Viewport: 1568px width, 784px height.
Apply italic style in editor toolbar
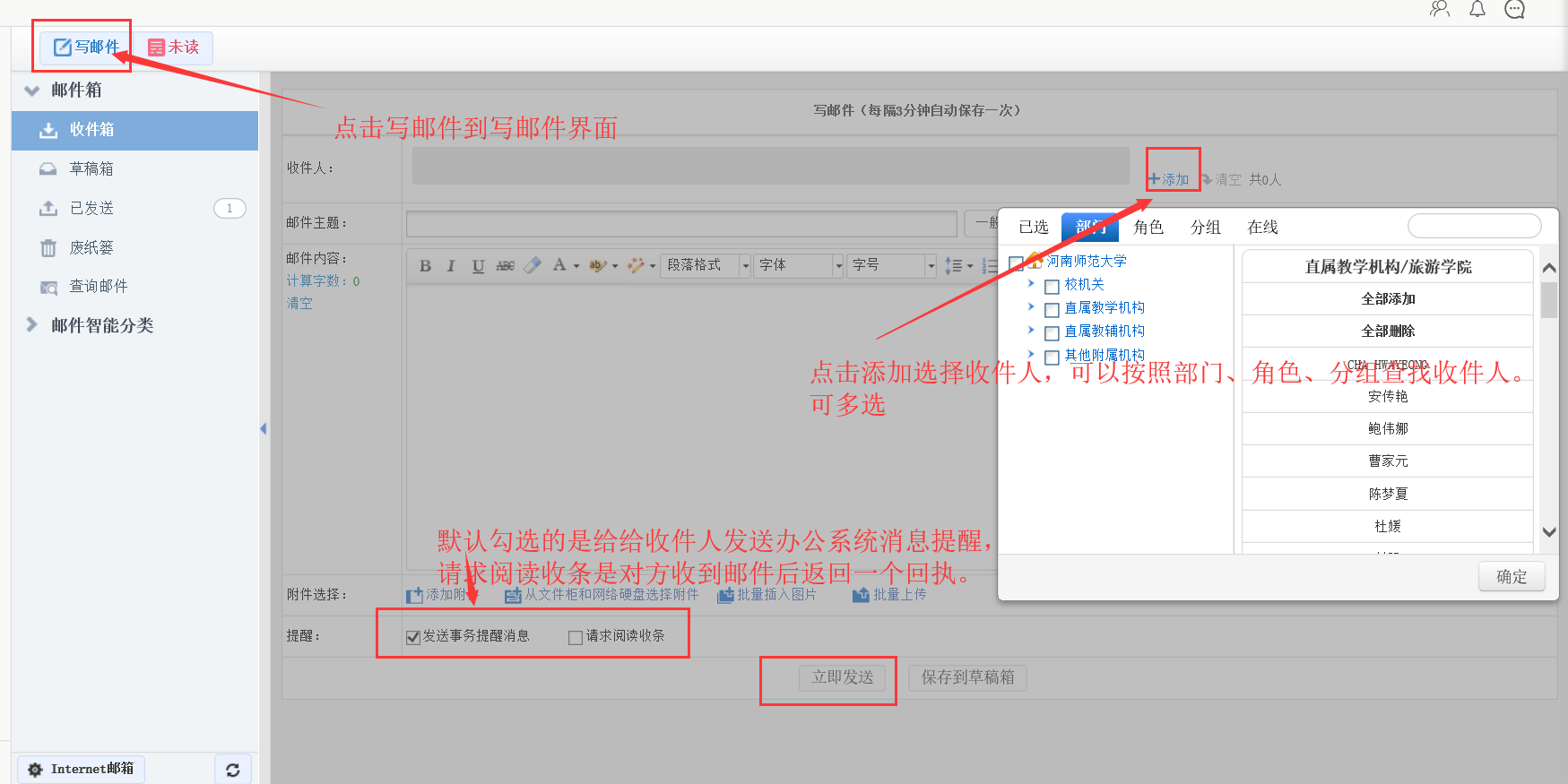click(451, 266)
